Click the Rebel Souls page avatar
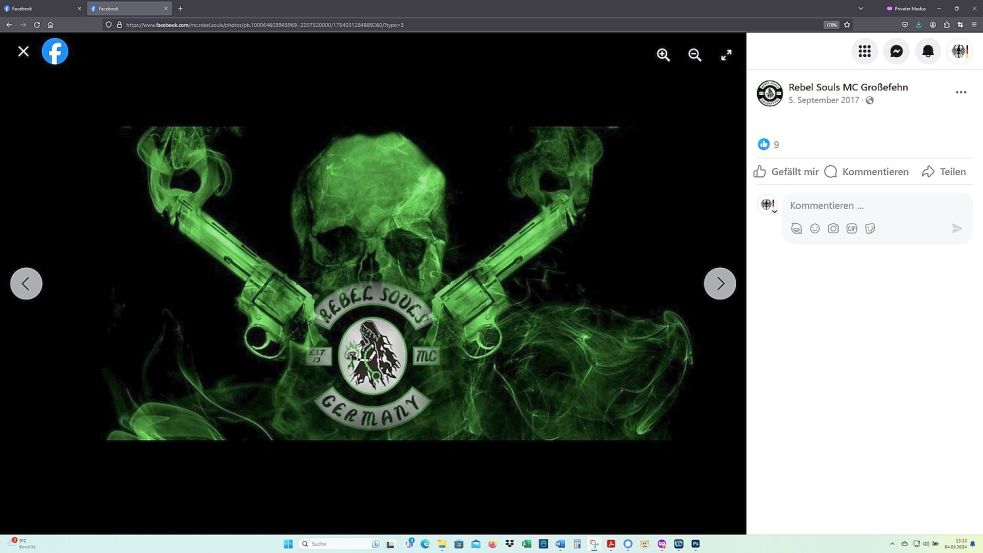This screenshot has height=553, width=983. [769, 93]
